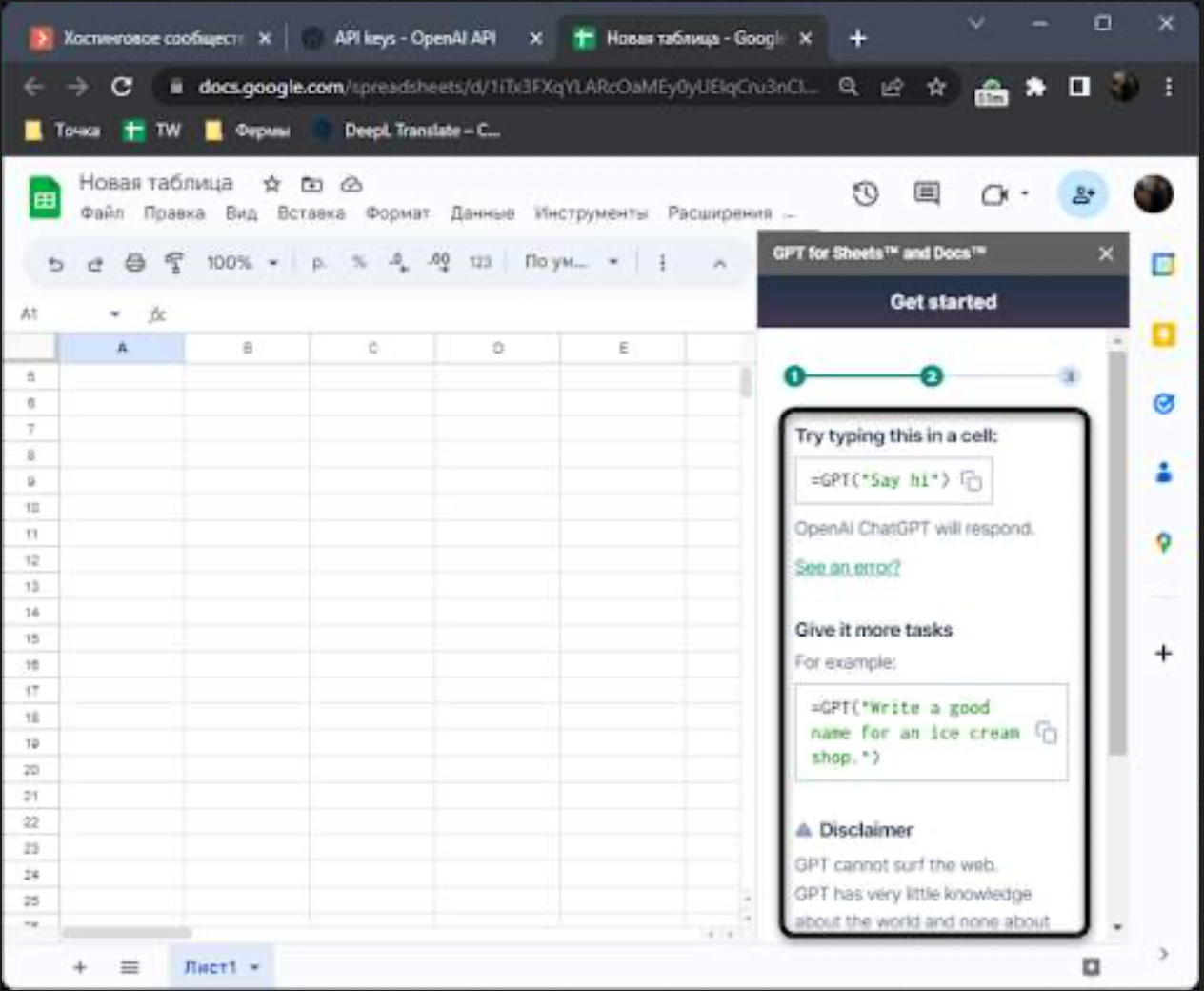Open Google Tasks side panel icon
The image size is (1204, 991).
pos(1163,404)
